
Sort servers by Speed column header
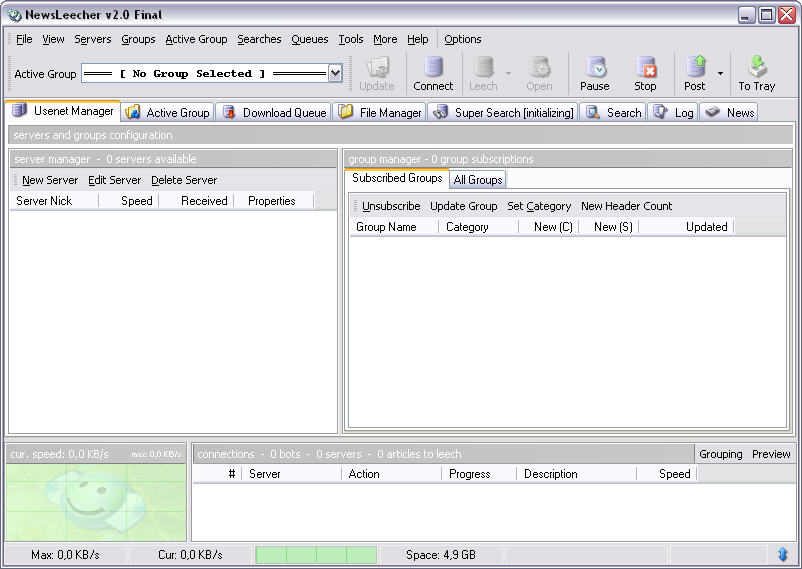tap(129, 201)
